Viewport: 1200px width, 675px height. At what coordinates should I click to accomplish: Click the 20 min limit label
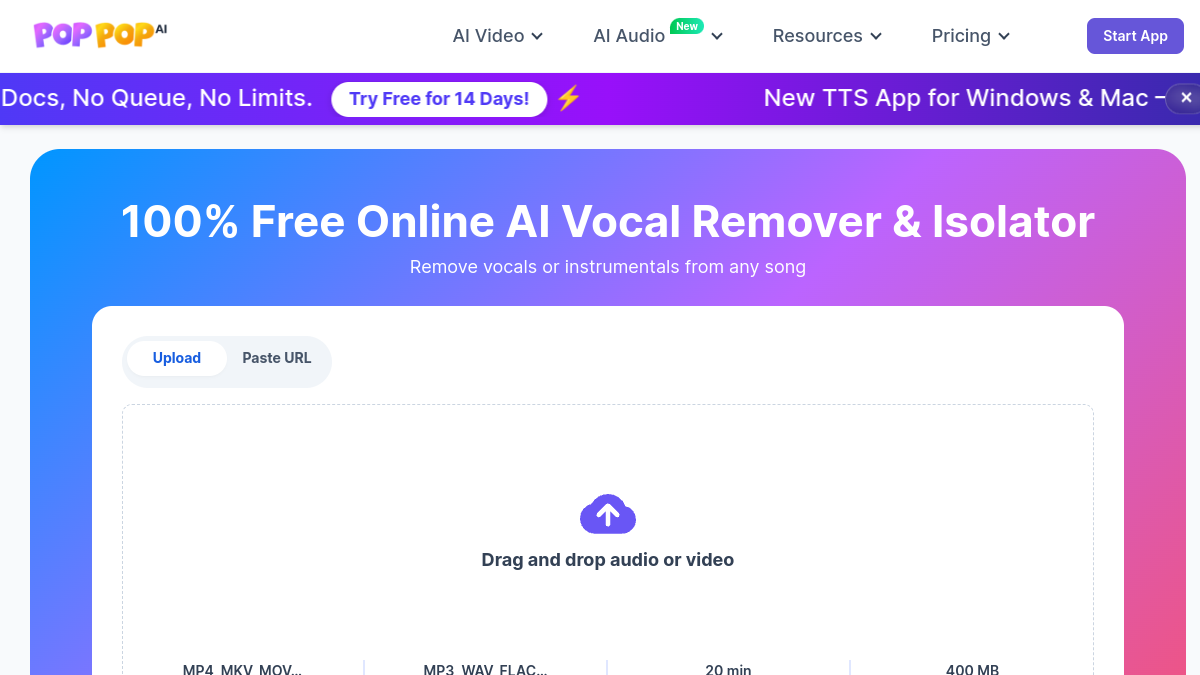click(x=728, y=669)
